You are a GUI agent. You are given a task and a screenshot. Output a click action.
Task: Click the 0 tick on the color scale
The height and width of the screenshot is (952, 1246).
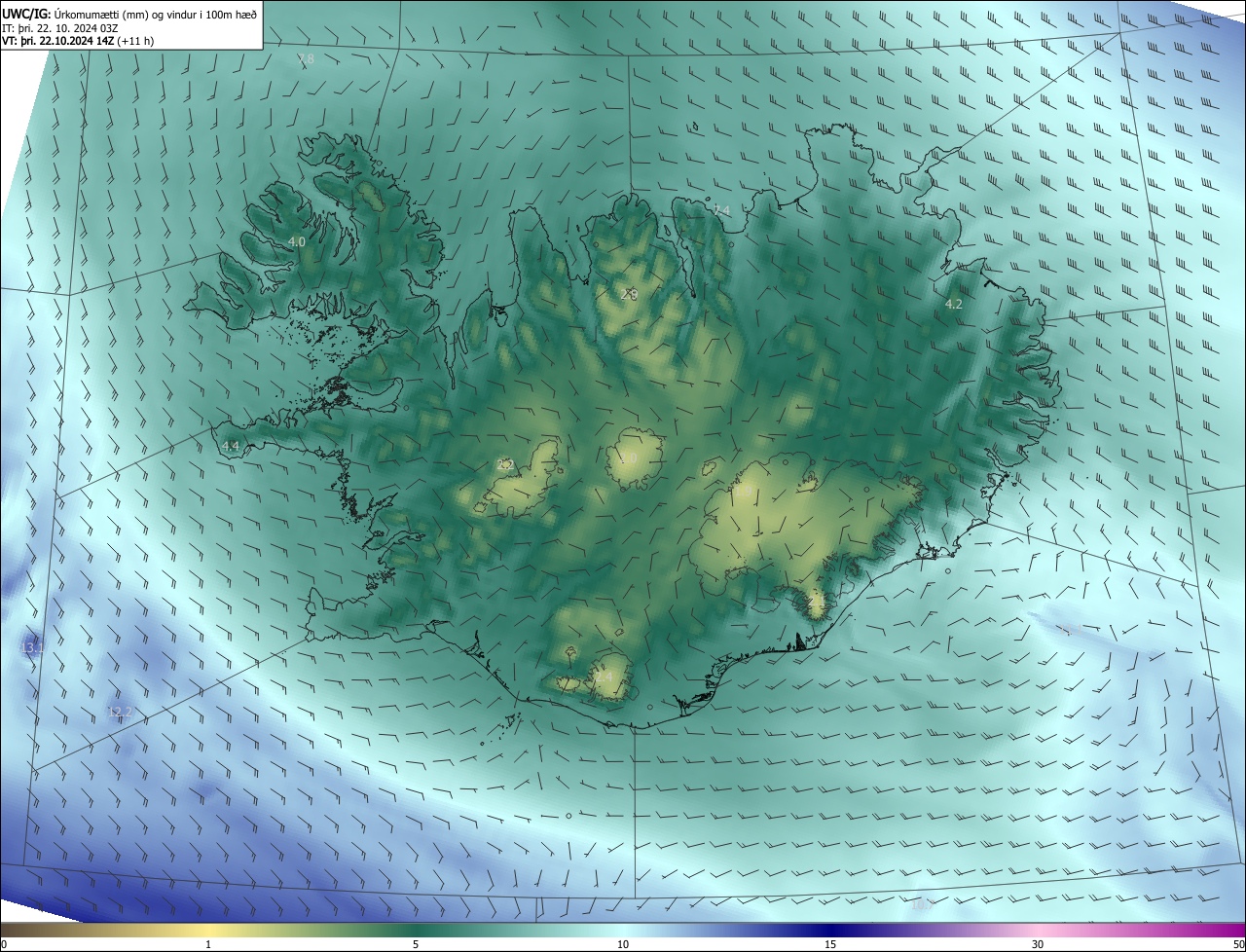4,944
